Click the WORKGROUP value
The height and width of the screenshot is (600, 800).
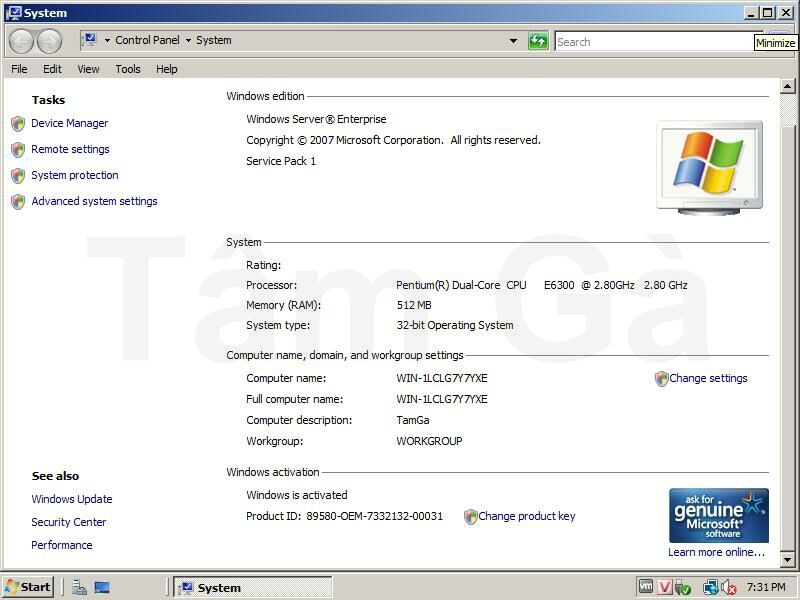(x=429, y=441)
